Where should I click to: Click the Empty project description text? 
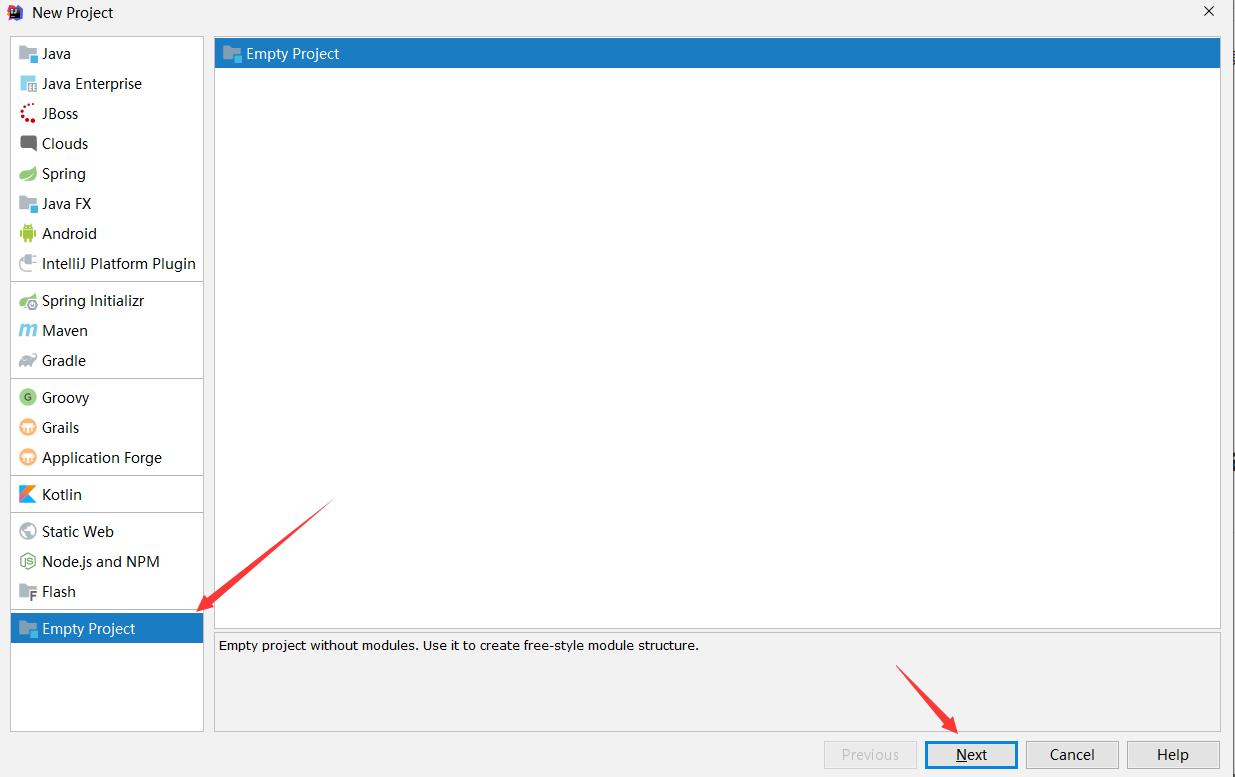[458, 646]
